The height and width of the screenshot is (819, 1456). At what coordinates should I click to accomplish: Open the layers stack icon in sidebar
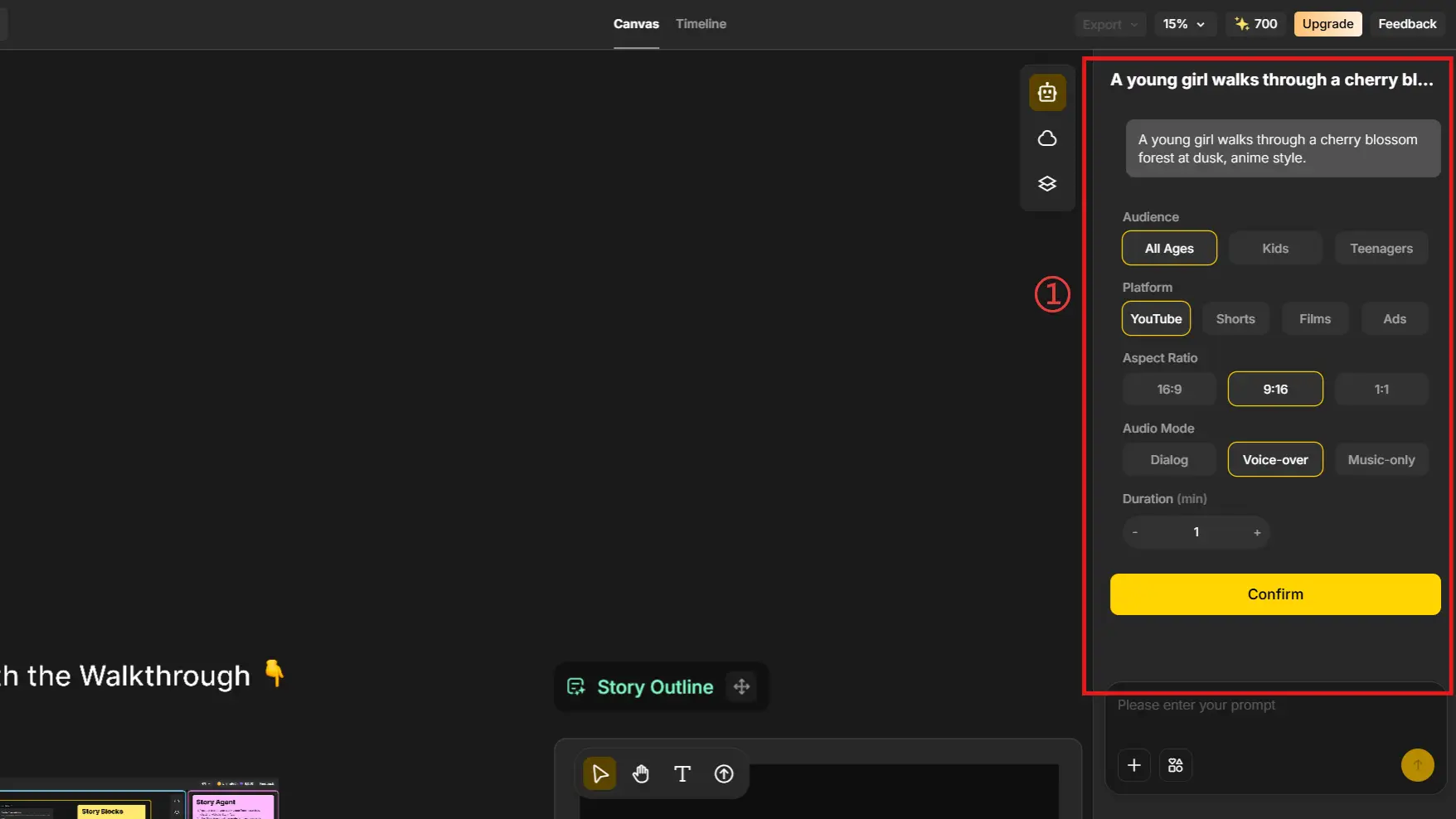(1047, 183)
